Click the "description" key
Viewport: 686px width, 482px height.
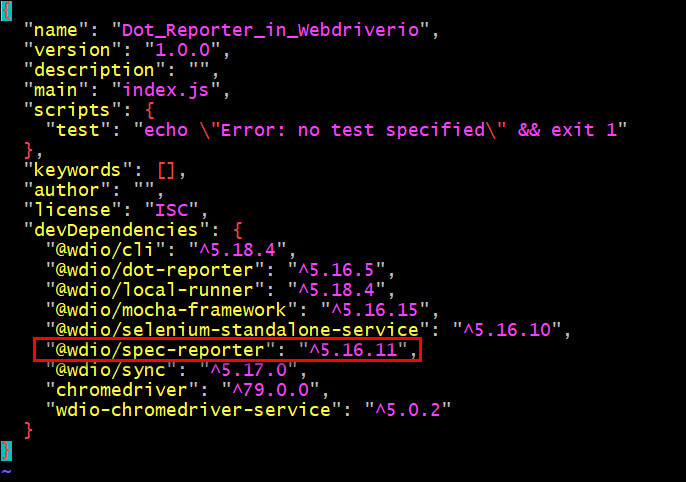coord(94,70)
